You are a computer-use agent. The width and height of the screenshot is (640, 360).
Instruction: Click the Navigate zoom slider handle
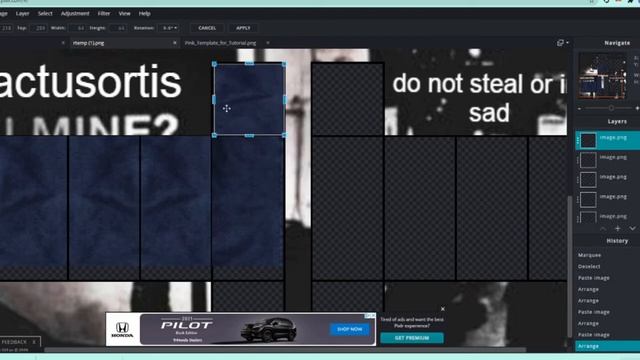click(x=611, y=108)
